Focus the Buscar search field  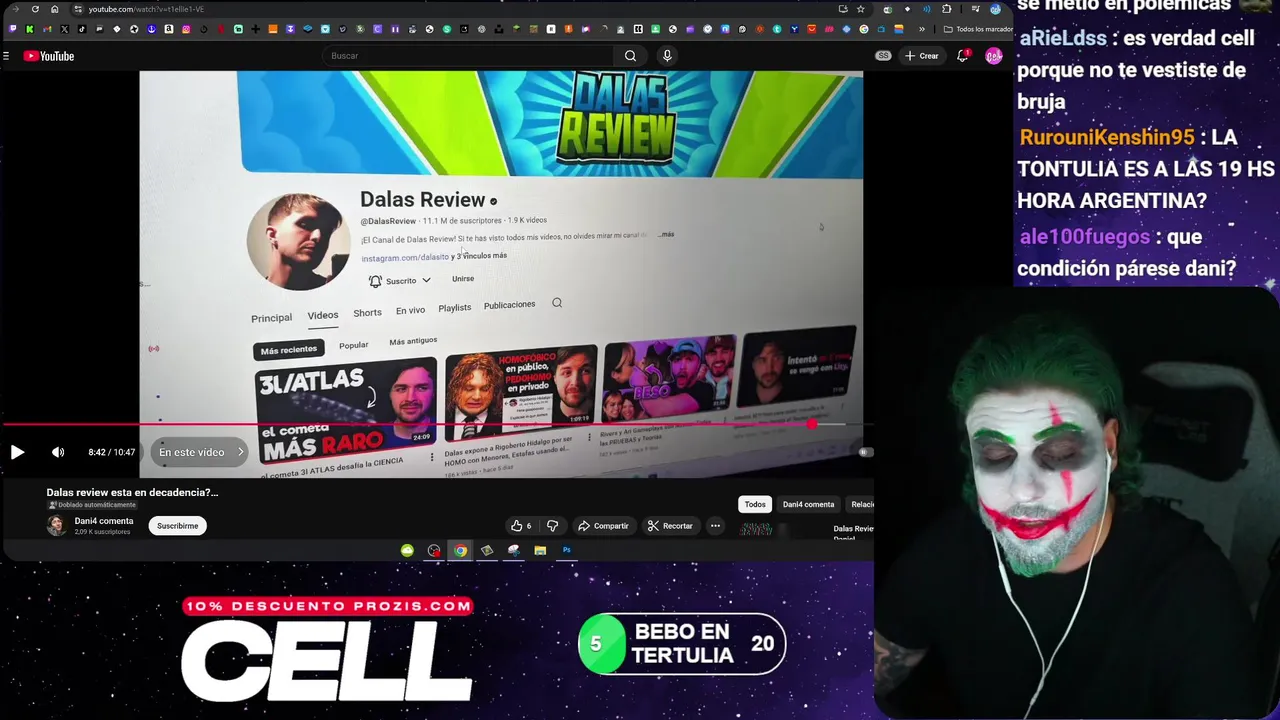click(470, 56)
